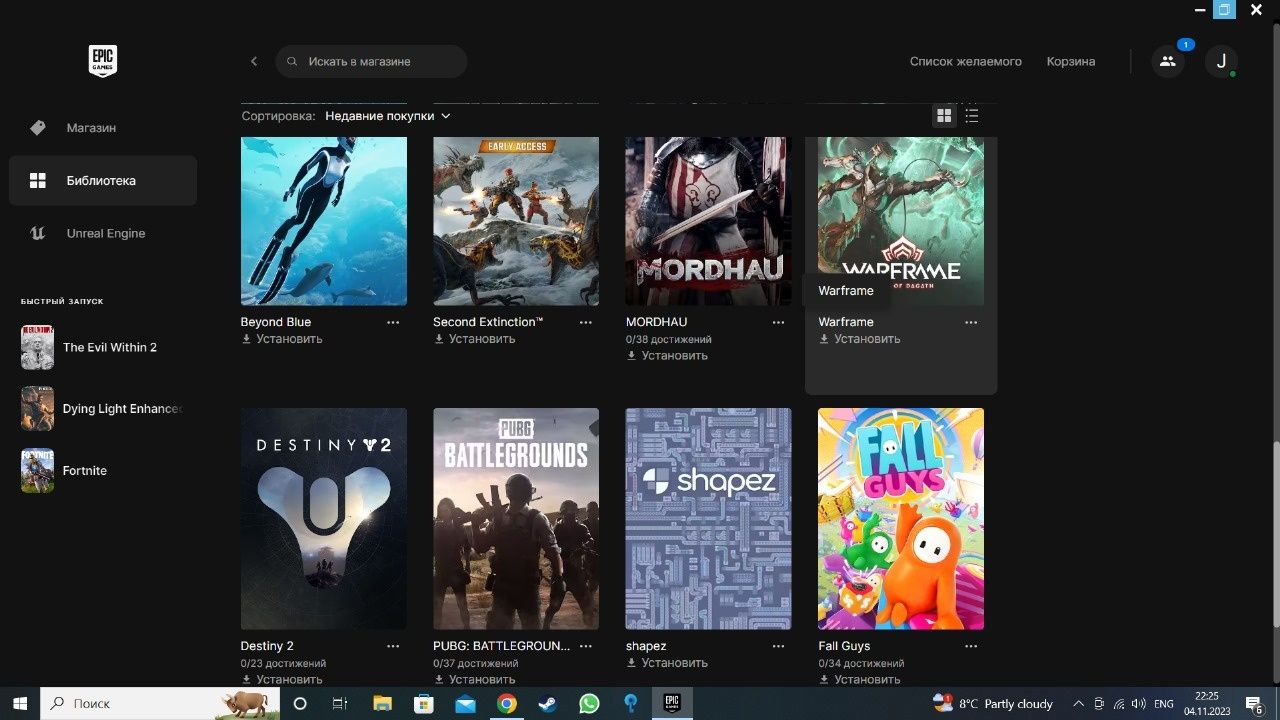Open Unreal Engine in the sidebar
The height and width of the screenshot is (720, 1280).
103,233
